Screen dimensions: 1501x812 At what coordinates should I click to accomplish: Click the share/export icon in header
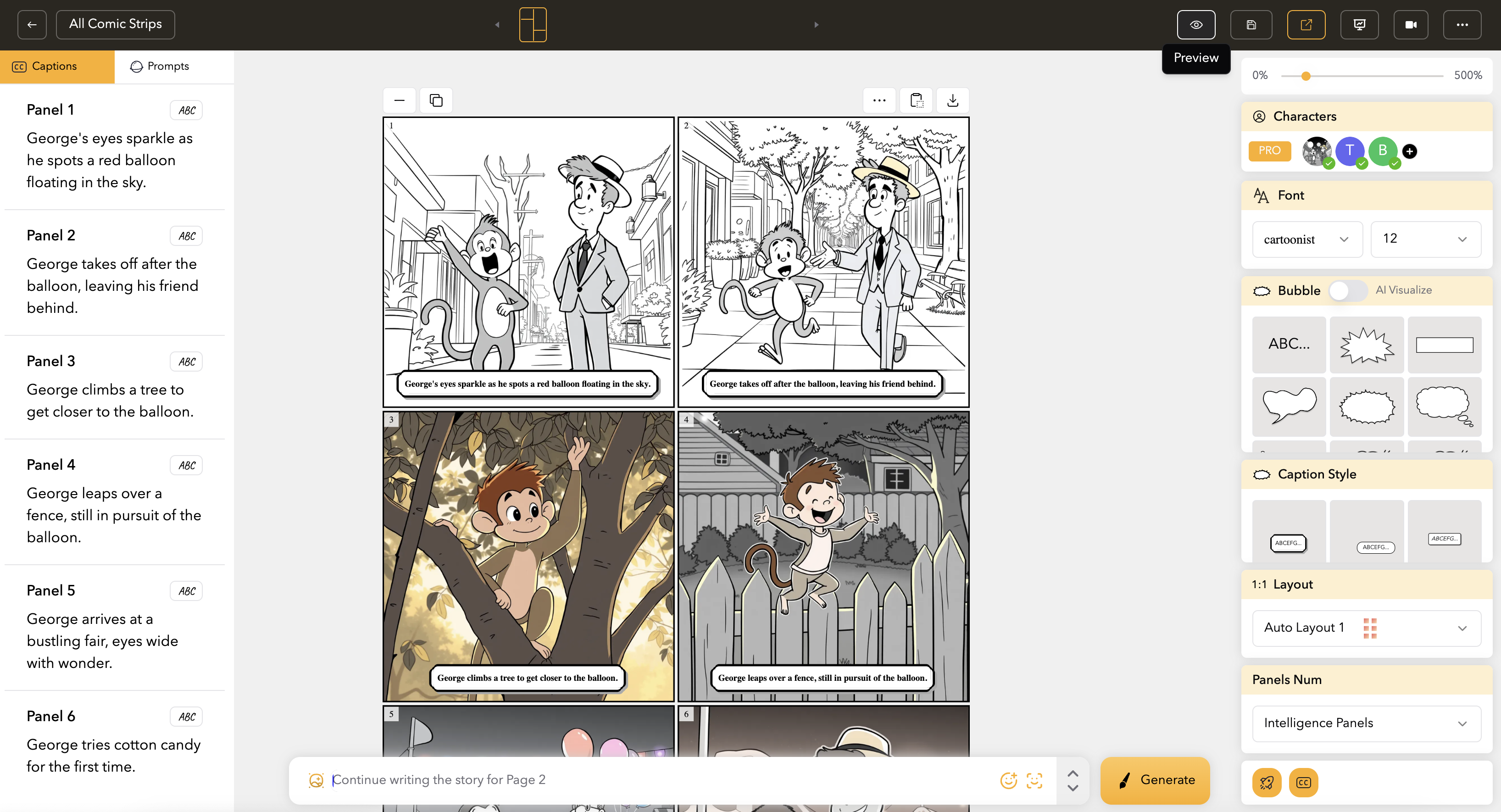(1306, 24)
